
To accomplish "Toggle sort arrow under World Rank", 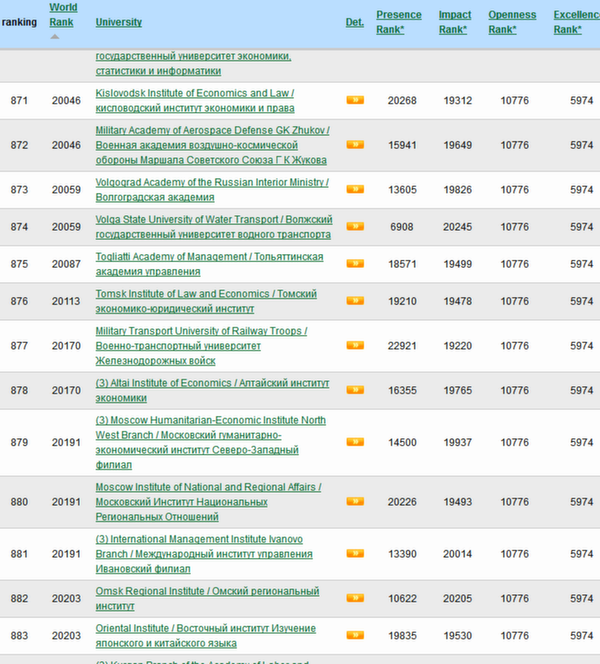I will tap(55, 37).
